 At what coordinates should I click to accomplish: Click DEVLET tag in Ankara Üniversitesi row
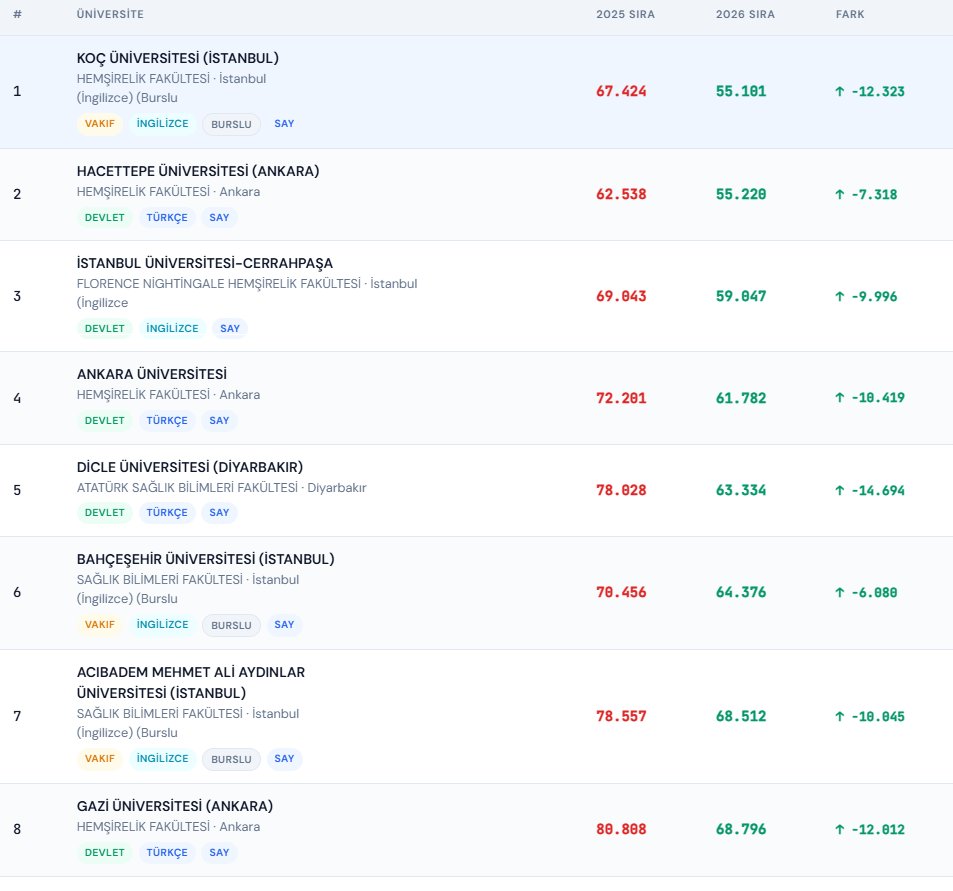[105, 421]
